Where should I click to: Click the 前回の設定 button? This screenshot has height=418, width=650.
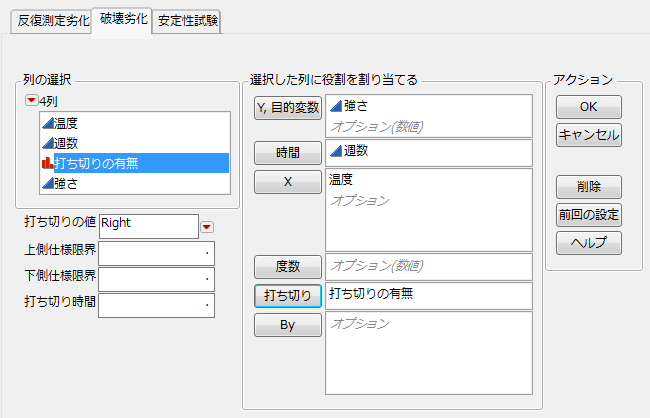589,214
